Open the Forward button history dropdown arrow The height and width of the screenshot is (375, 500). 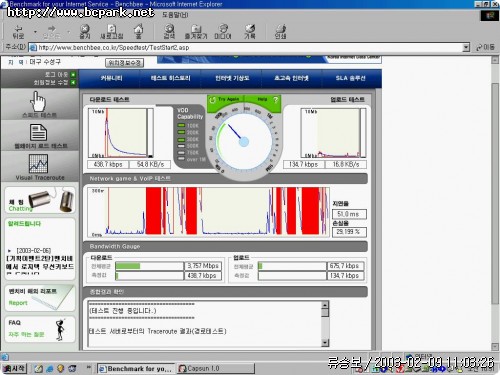pyautogui.click(x=69, y=32)
